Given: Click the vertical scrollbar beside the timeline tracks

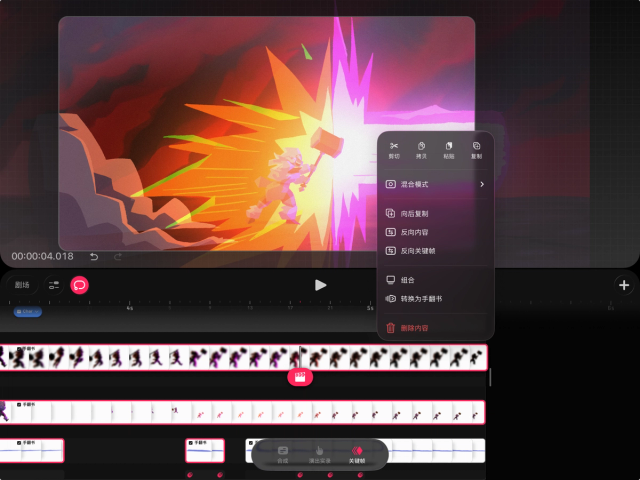Looking at the screenshot, I should [490, 377].
